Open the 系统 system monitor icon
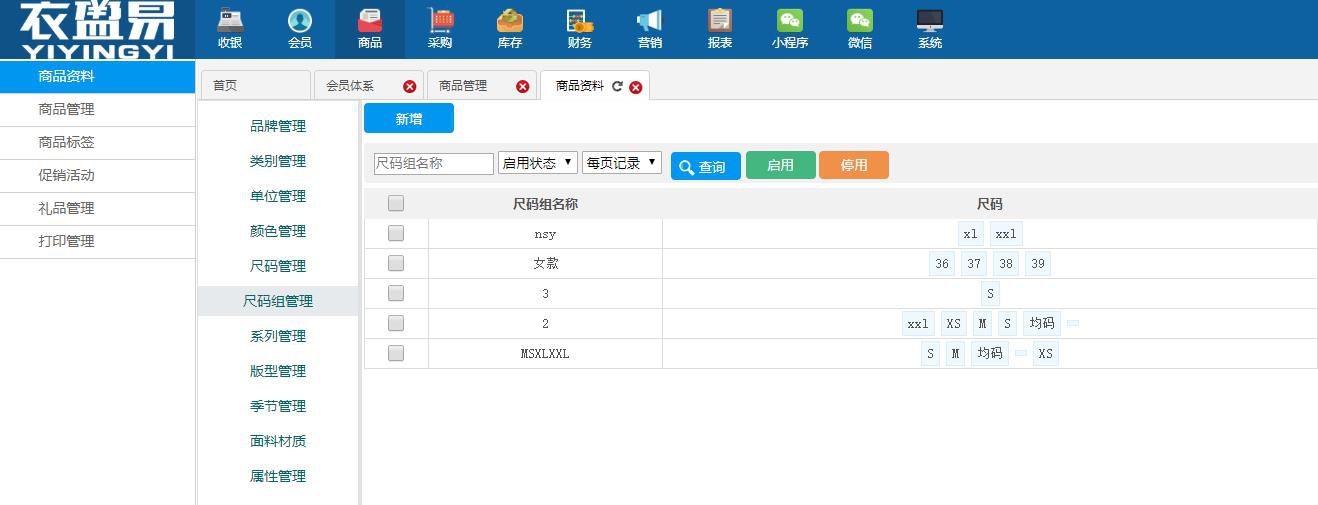 pos(930,21)
